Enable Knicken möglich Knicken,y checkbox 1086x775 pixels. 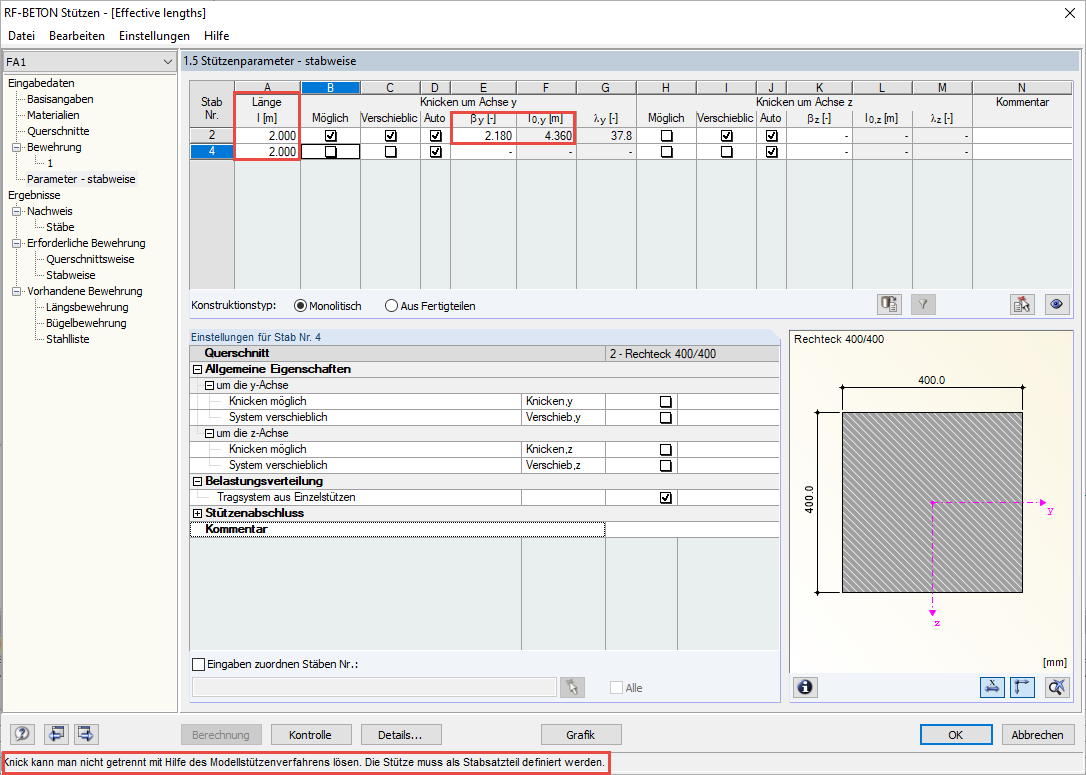coord(666,402)
